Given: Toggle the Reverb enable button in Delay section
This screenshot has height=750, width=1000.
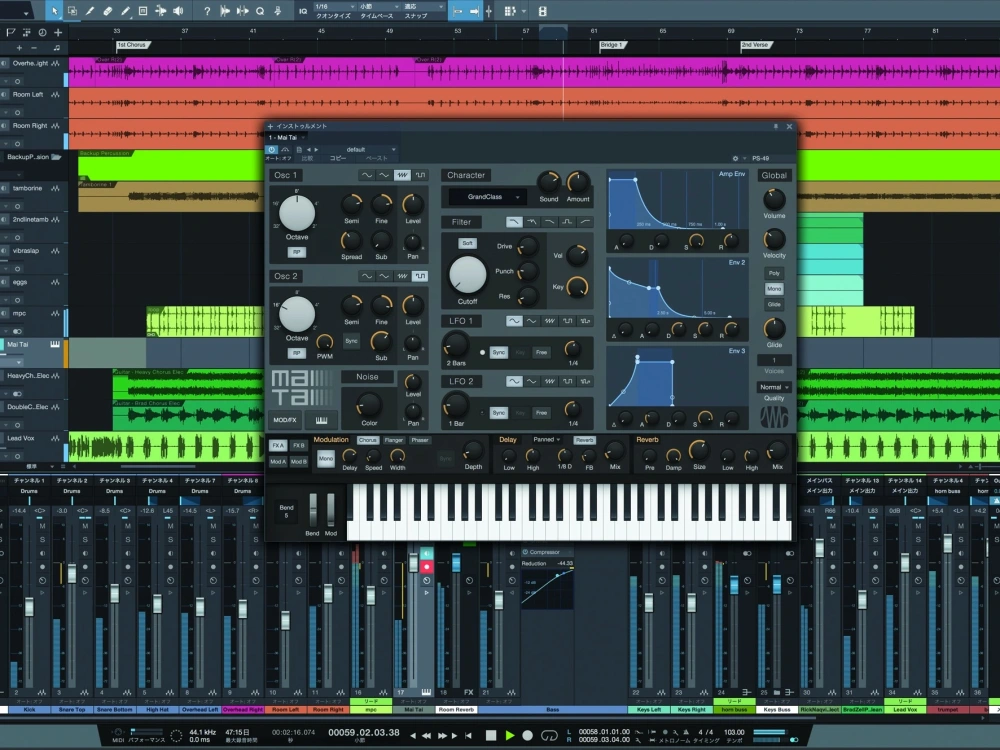Looking at the screenshot, I should [584, 440].
